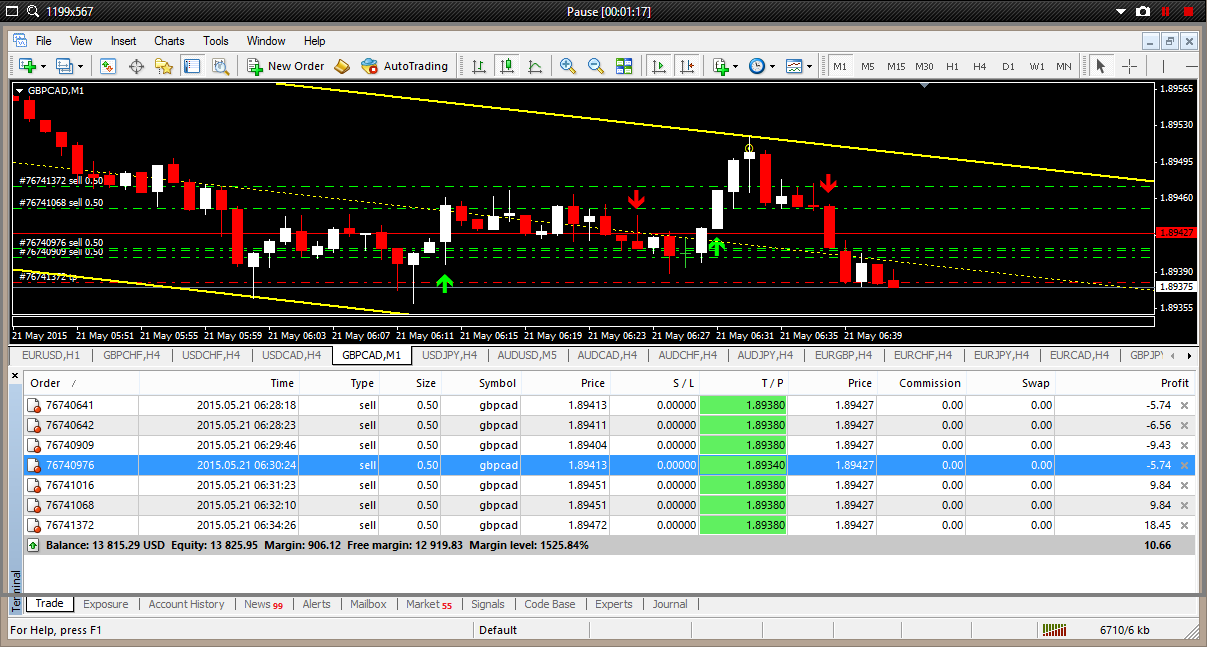Zoom in on the chart
Viewport: 1207px width, 647px height.
tap(568, 66)
